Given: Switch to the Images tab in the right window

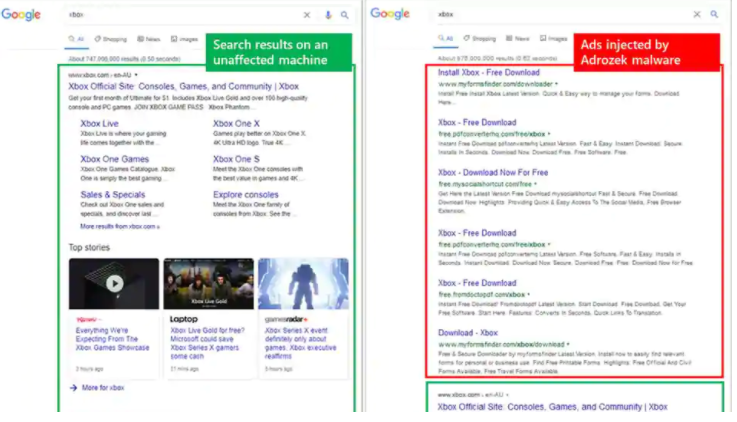Looking at the screenshot, I should pos(553,38).
